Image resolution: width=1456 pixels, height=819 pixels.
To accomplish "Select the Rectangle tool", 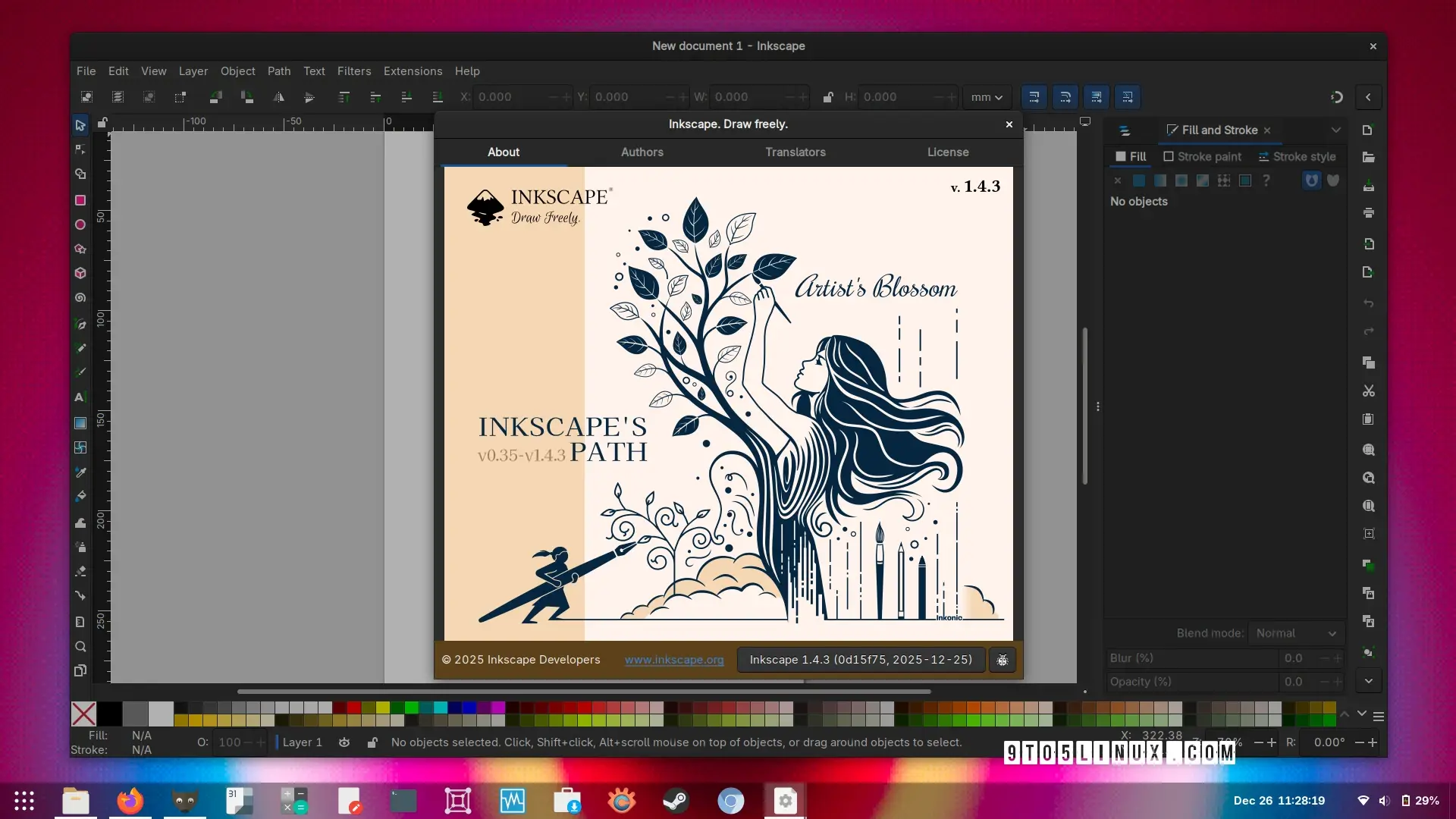I will point(80,200).
